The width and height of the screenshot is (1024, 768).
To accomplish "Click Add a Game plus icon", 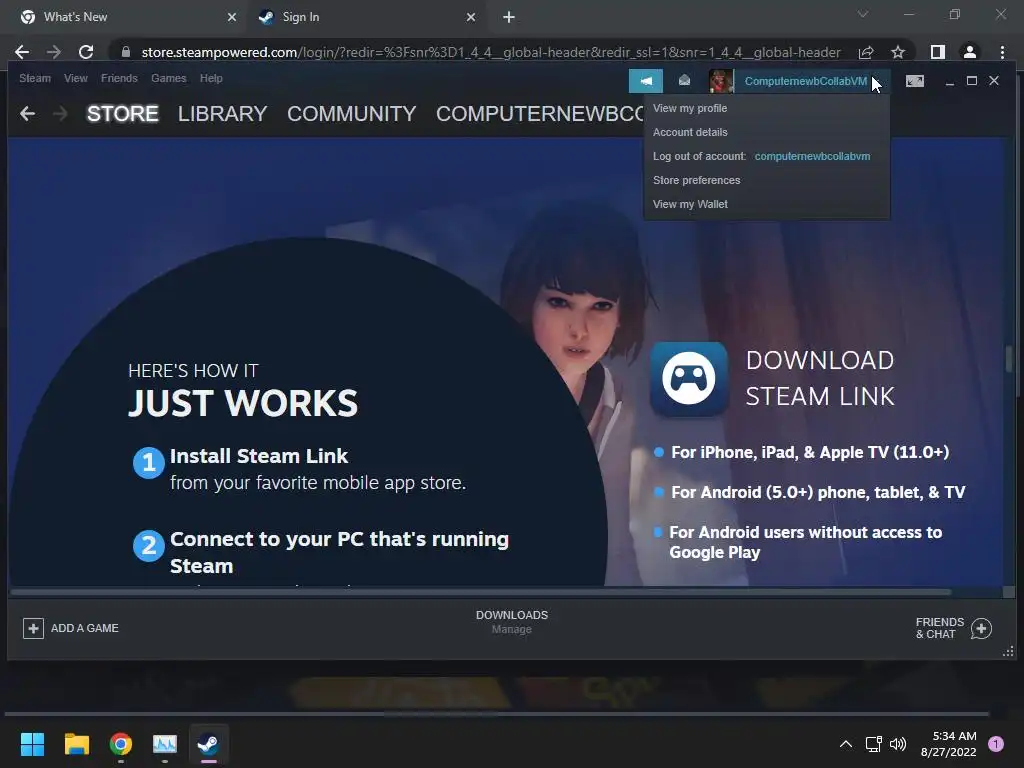I will [33, 628].
